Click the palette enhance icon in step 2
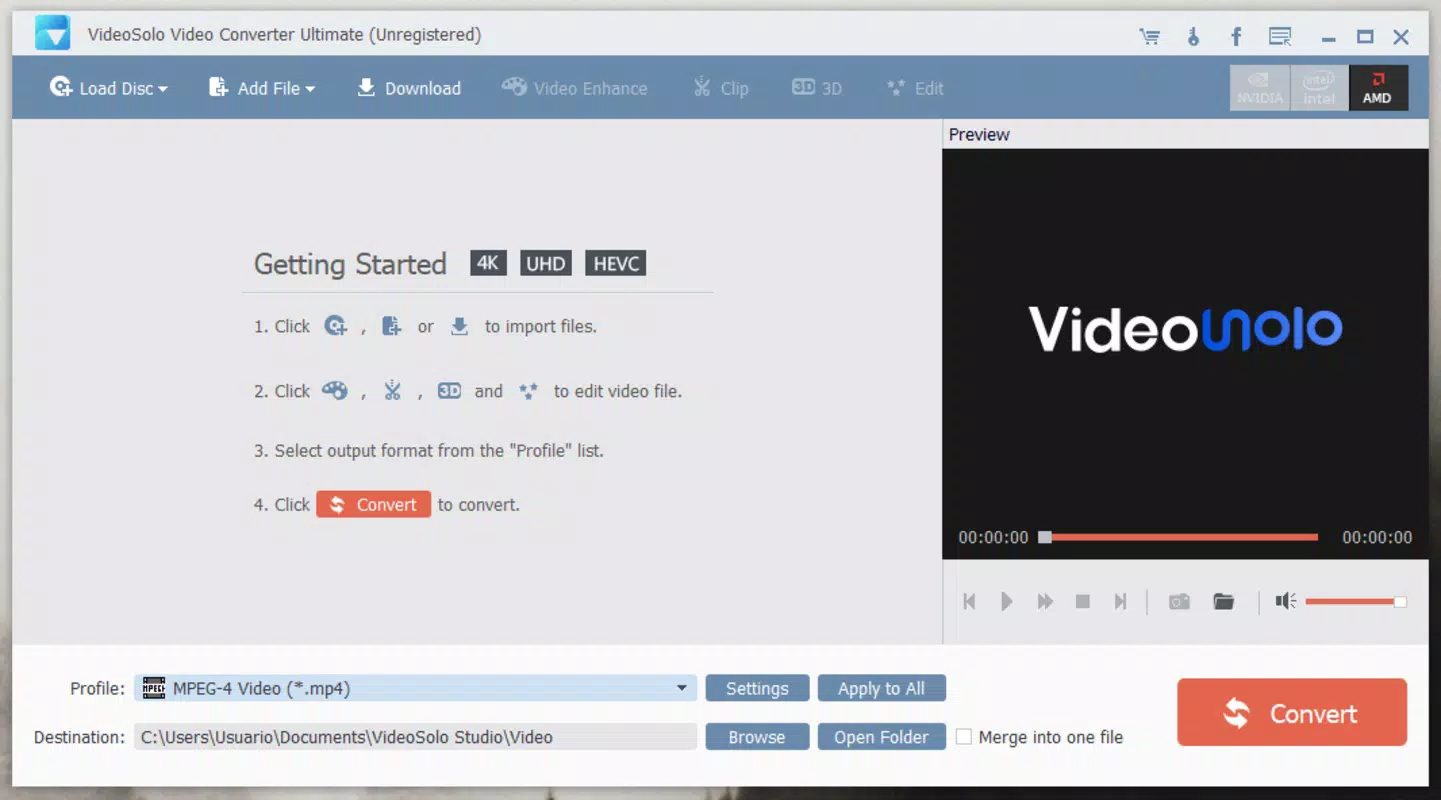The height and width of the screenshot is (800, 1441). 335,391
